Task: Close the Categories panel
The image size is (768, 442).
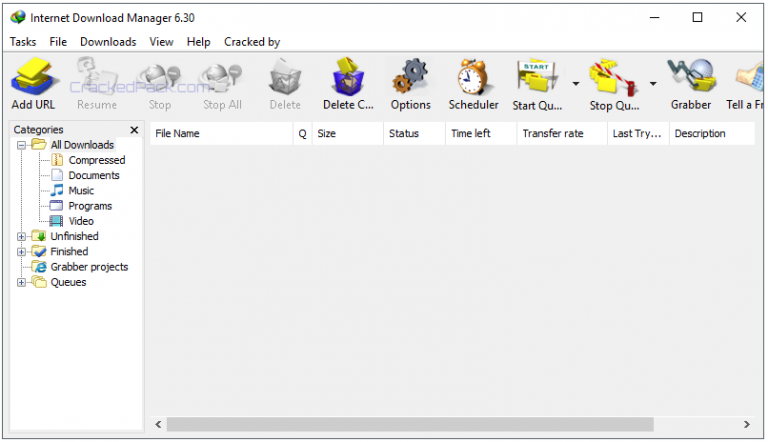Action: (x=134, y=130)
